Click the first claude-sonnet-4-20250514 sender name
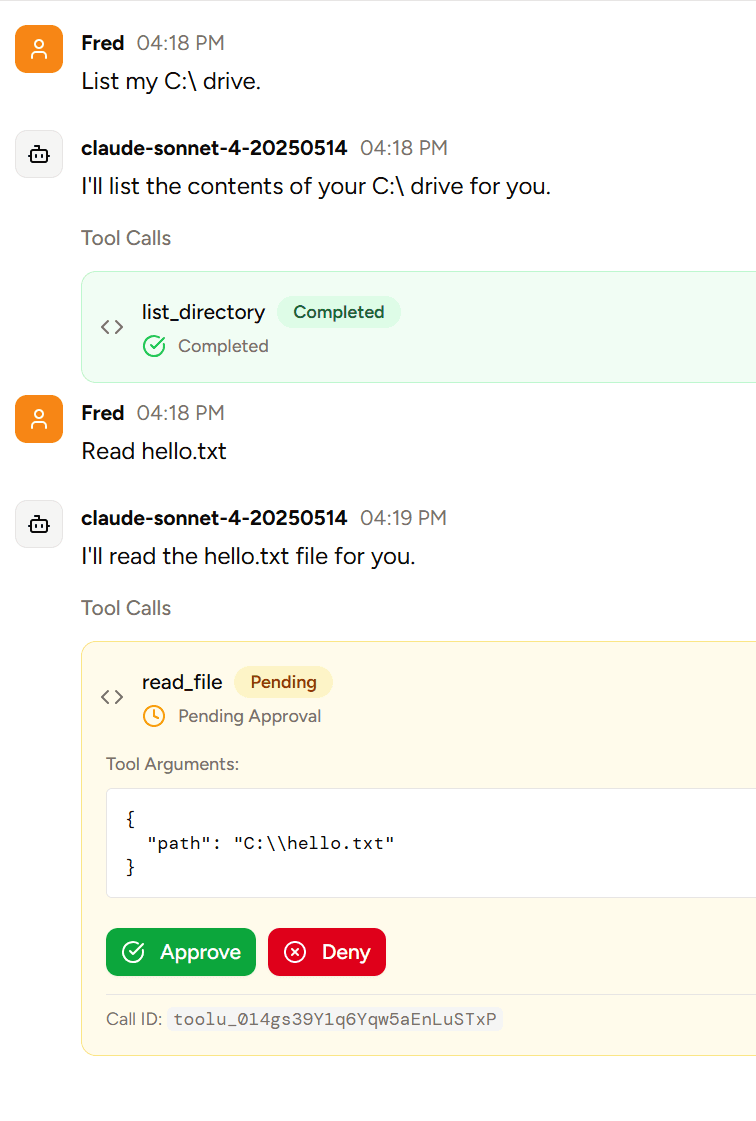Screen dimensions: 756x1121 [214, 148]
